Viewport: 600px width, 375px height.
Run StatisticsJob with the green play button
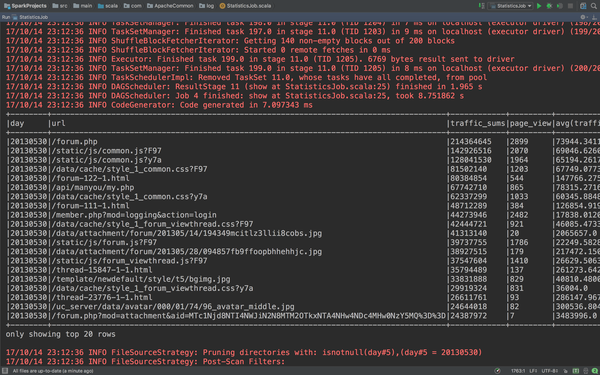tap(539, 6)
